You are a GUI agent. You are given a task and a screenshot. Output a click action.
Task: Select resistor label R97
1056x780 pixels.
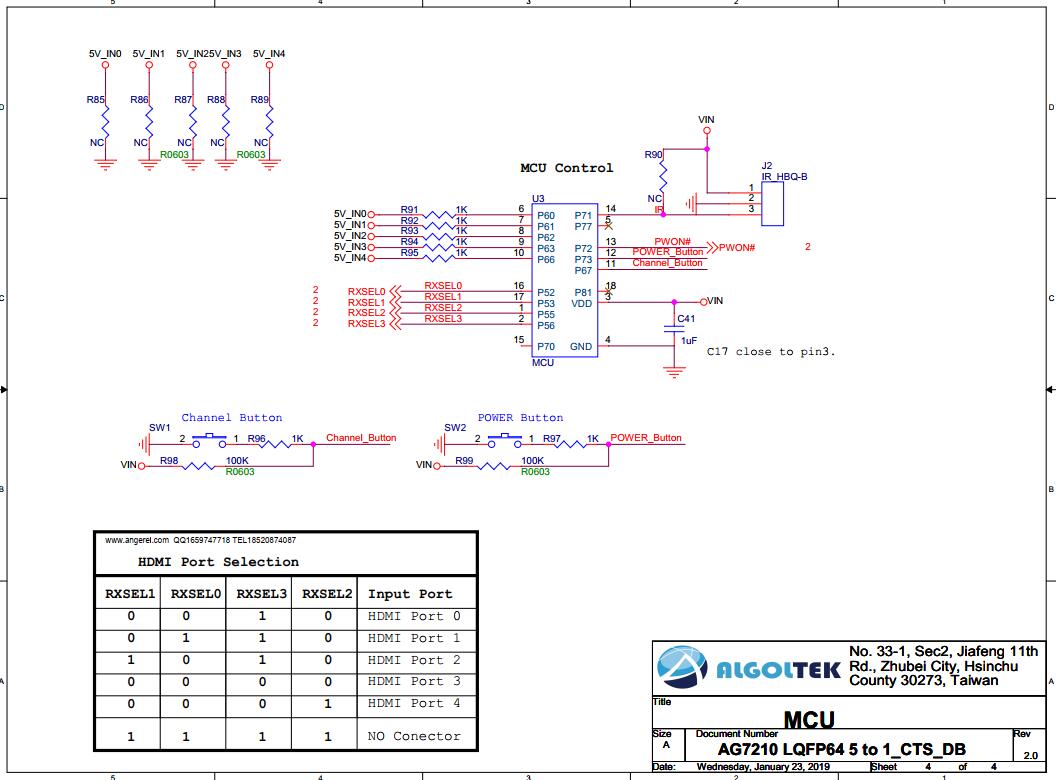pyautogui.click(x=552, y=438)
